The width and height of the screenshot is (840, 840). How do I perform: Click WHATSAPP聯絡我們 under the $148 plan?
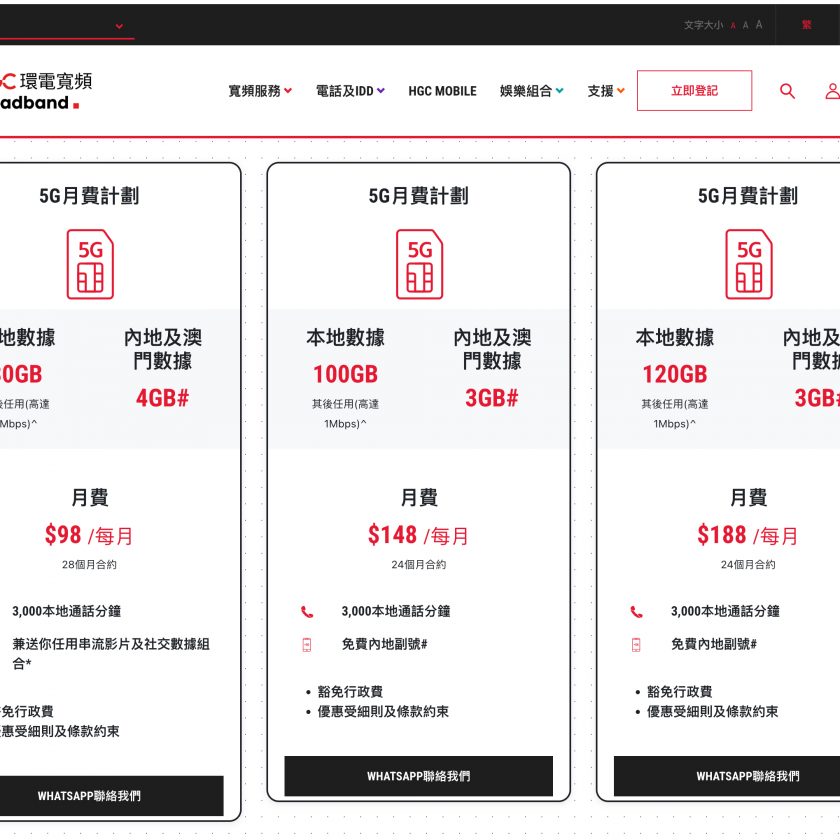[x=418, y=776]
